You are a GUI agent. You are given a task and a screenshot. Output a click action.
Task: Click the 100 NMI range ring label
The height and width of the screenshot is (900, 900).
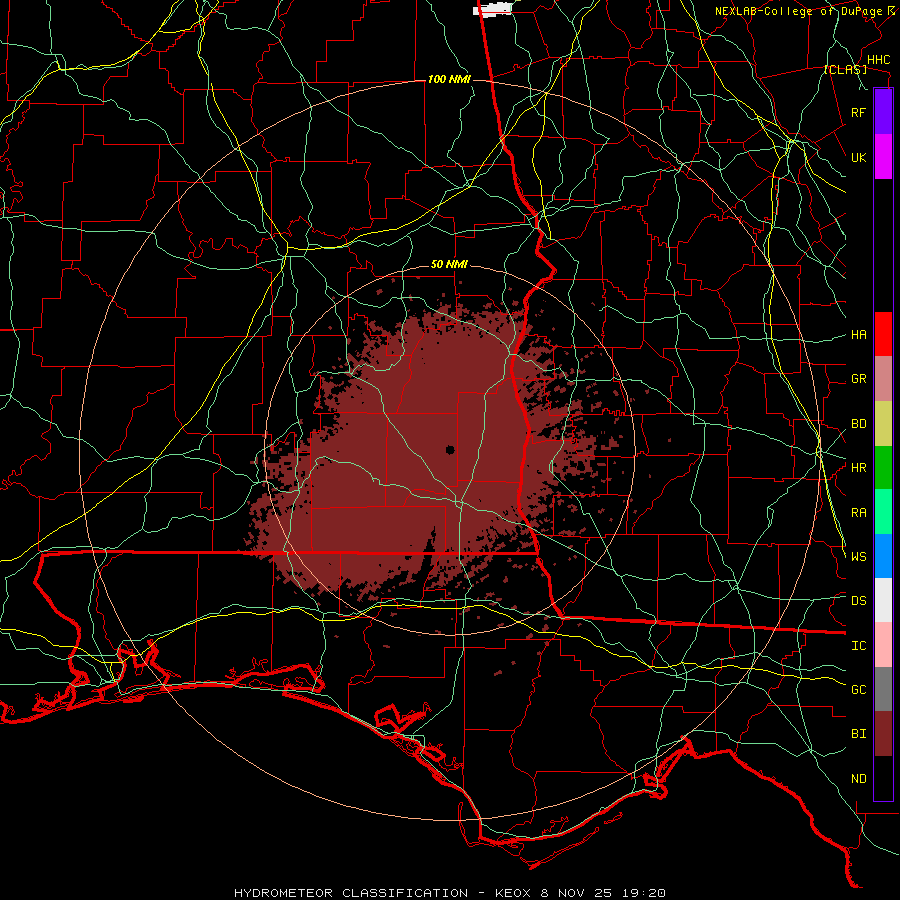point(449,79)
